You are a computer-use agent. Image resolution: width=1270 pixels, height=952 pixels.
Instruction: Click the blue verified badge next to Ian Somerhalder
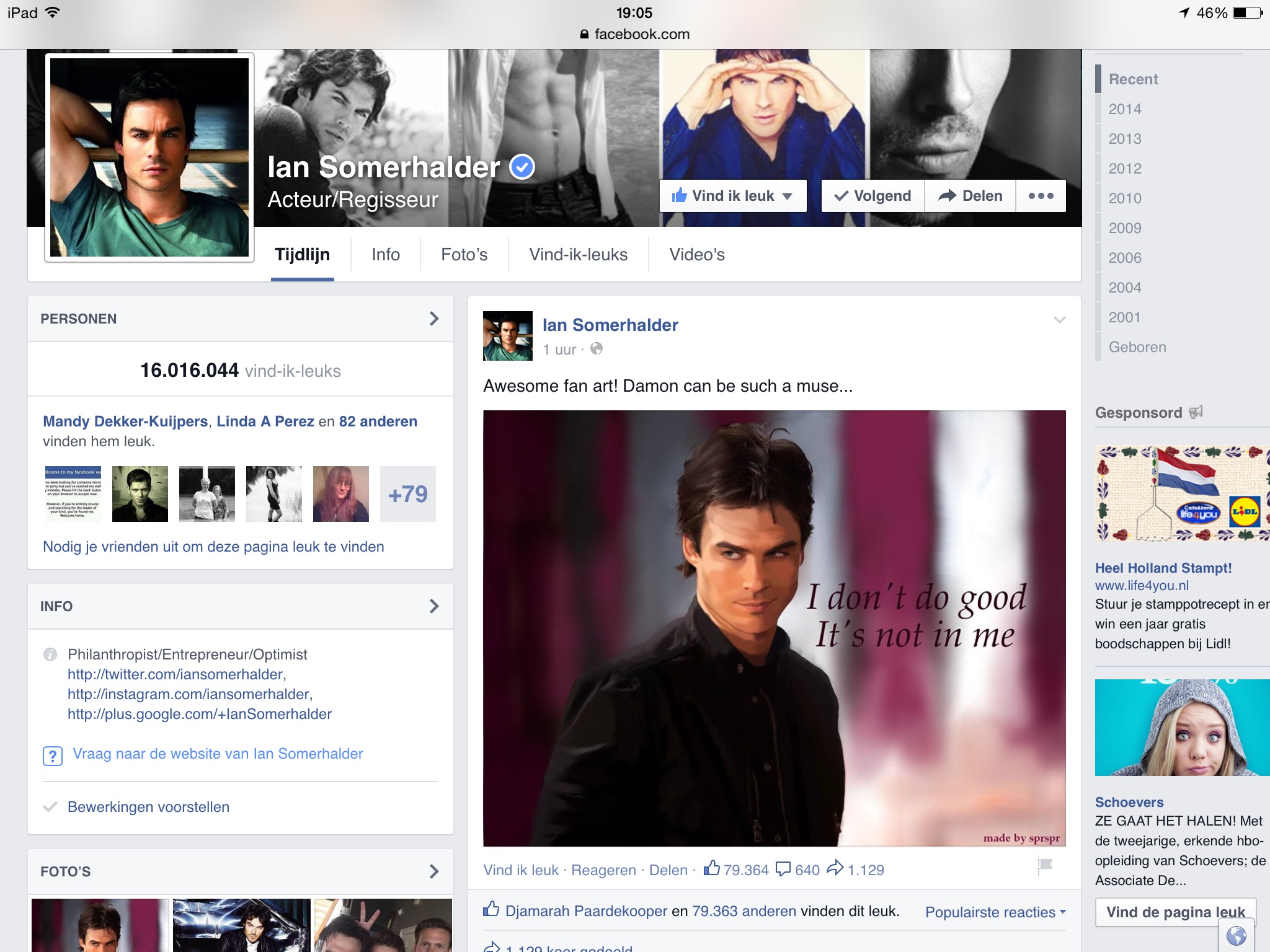522,167
